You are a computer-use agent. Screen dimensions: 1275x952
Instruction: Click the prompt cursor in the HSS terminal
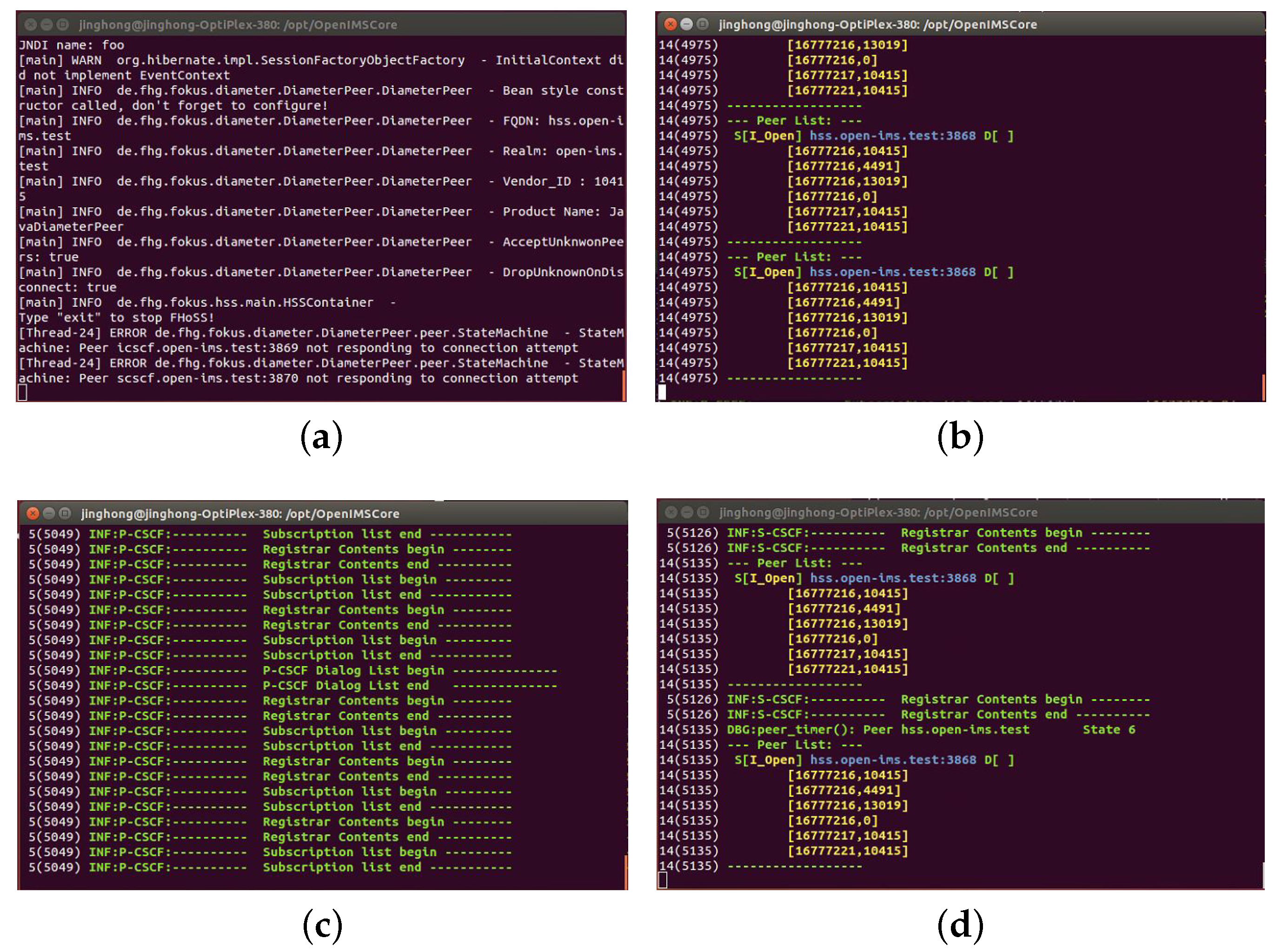[x=22, y=393]
